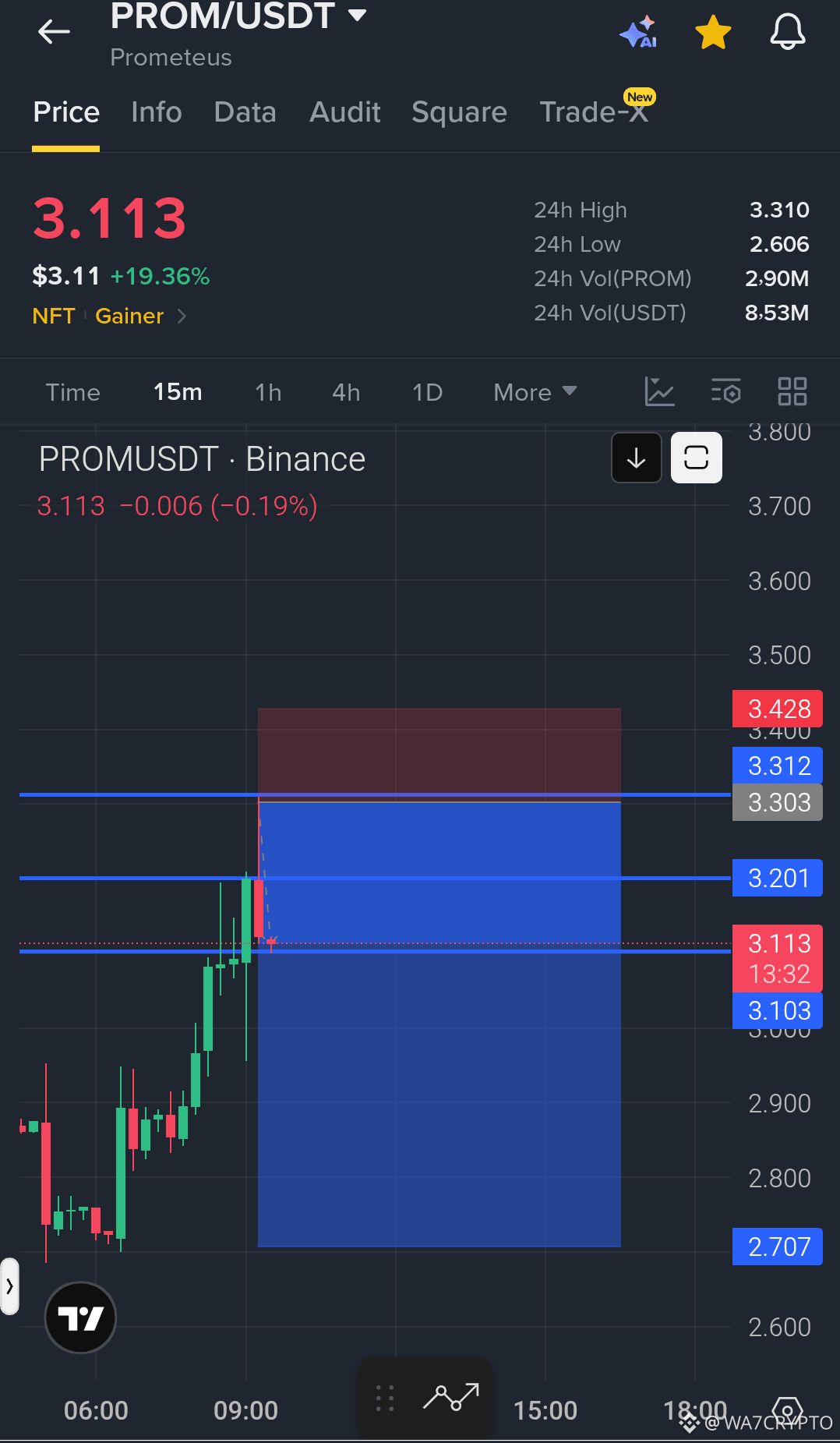Click the 3.103 blue price label
This screenshot has width=840, height=1443.
click(778, 1010)
